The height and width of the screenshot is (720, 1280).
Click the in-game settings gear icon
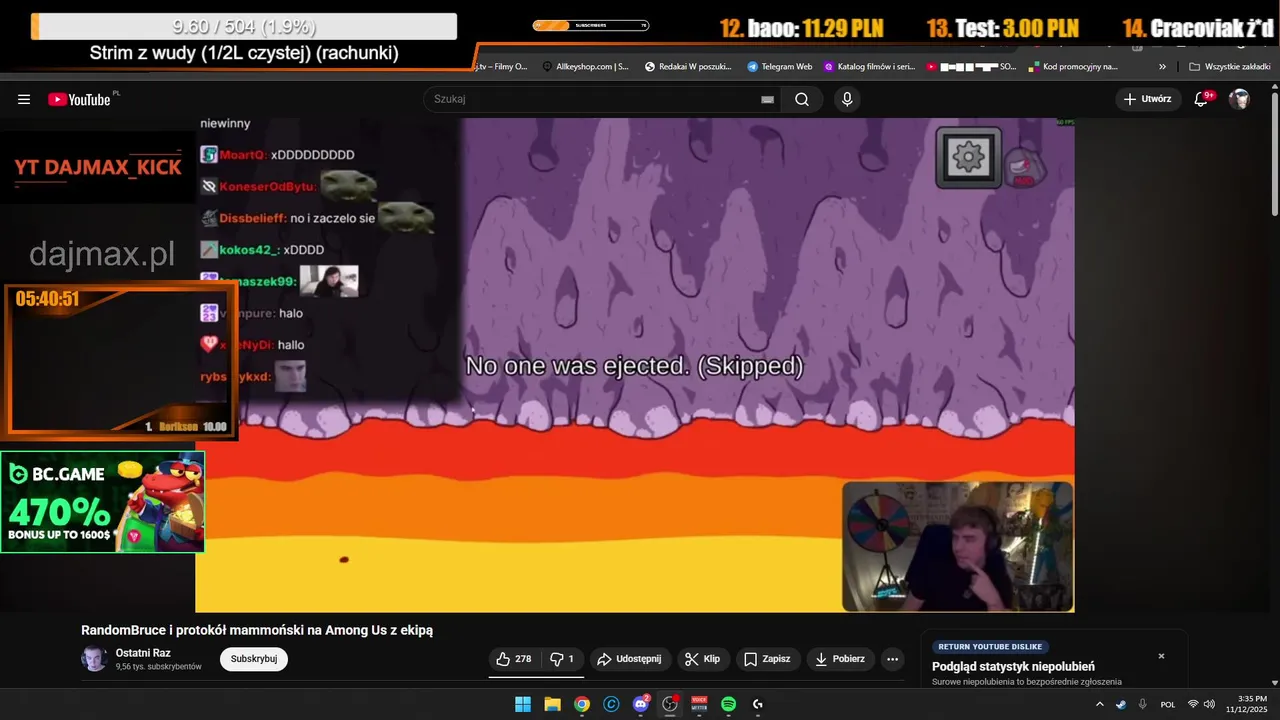point(968,157)
